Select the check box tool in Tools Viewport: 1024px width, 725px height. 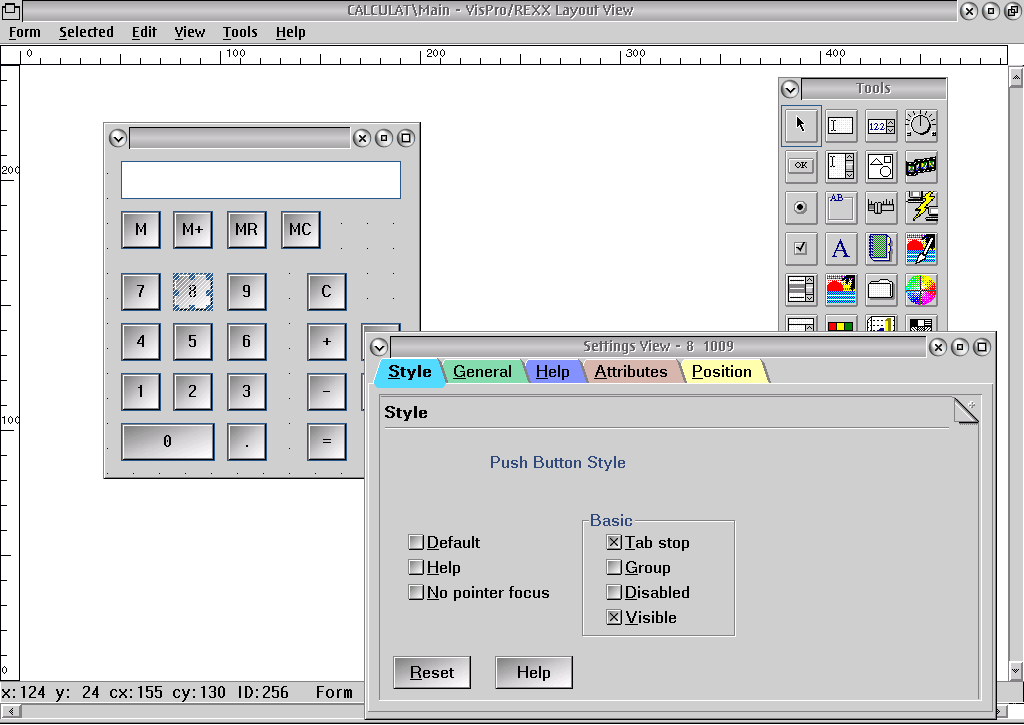(x=801, y=249)
